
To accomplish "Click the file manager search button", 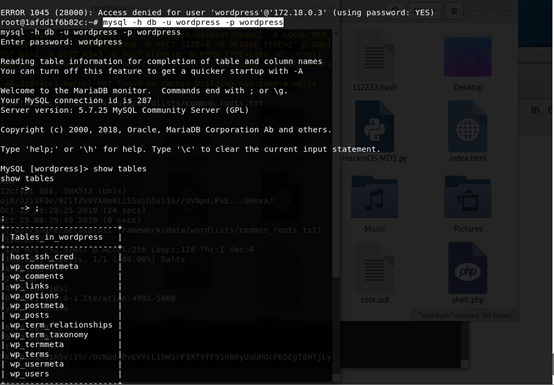I will click(395, 11).
